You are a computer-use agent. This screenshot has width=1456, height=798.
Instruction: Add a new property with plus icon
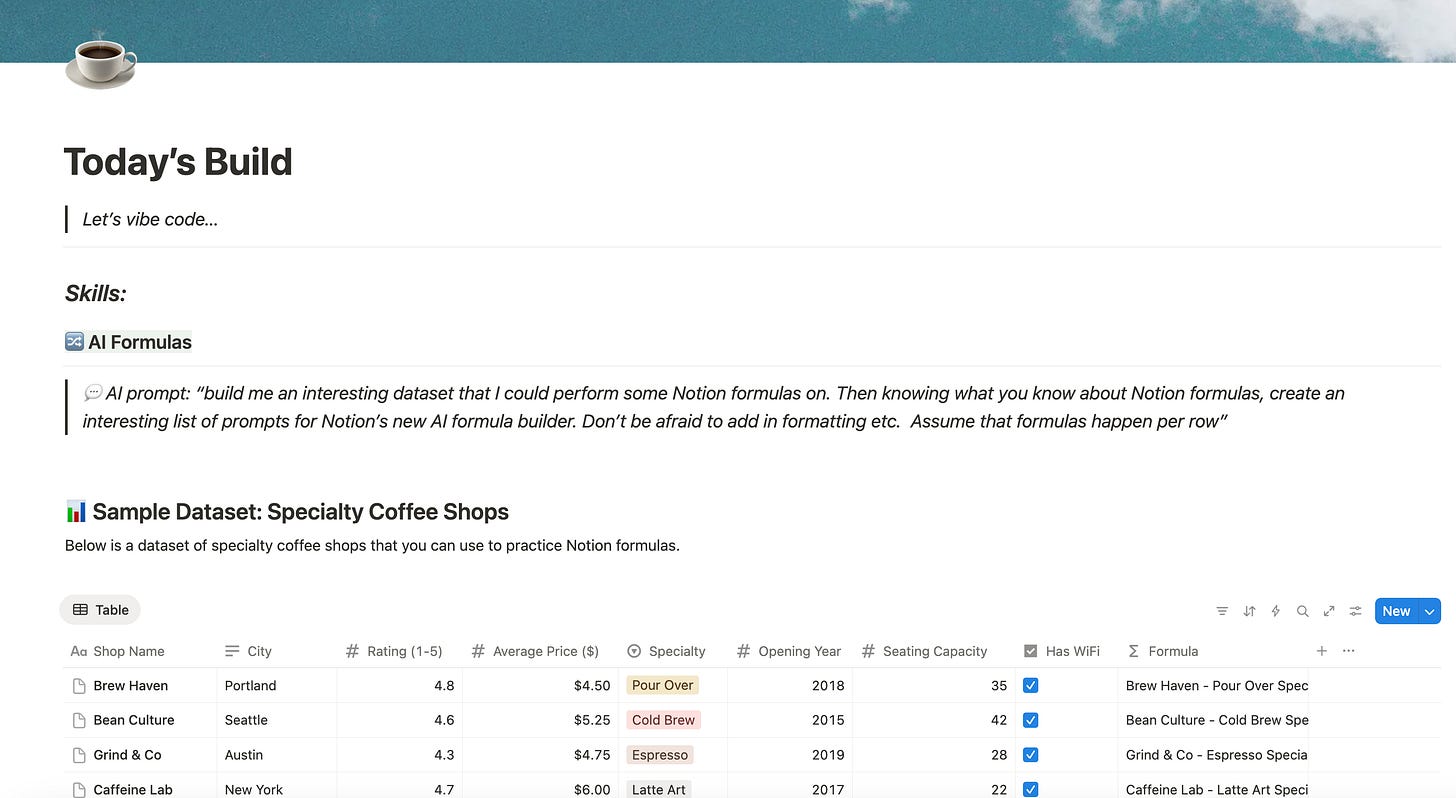click(1322, 651)
